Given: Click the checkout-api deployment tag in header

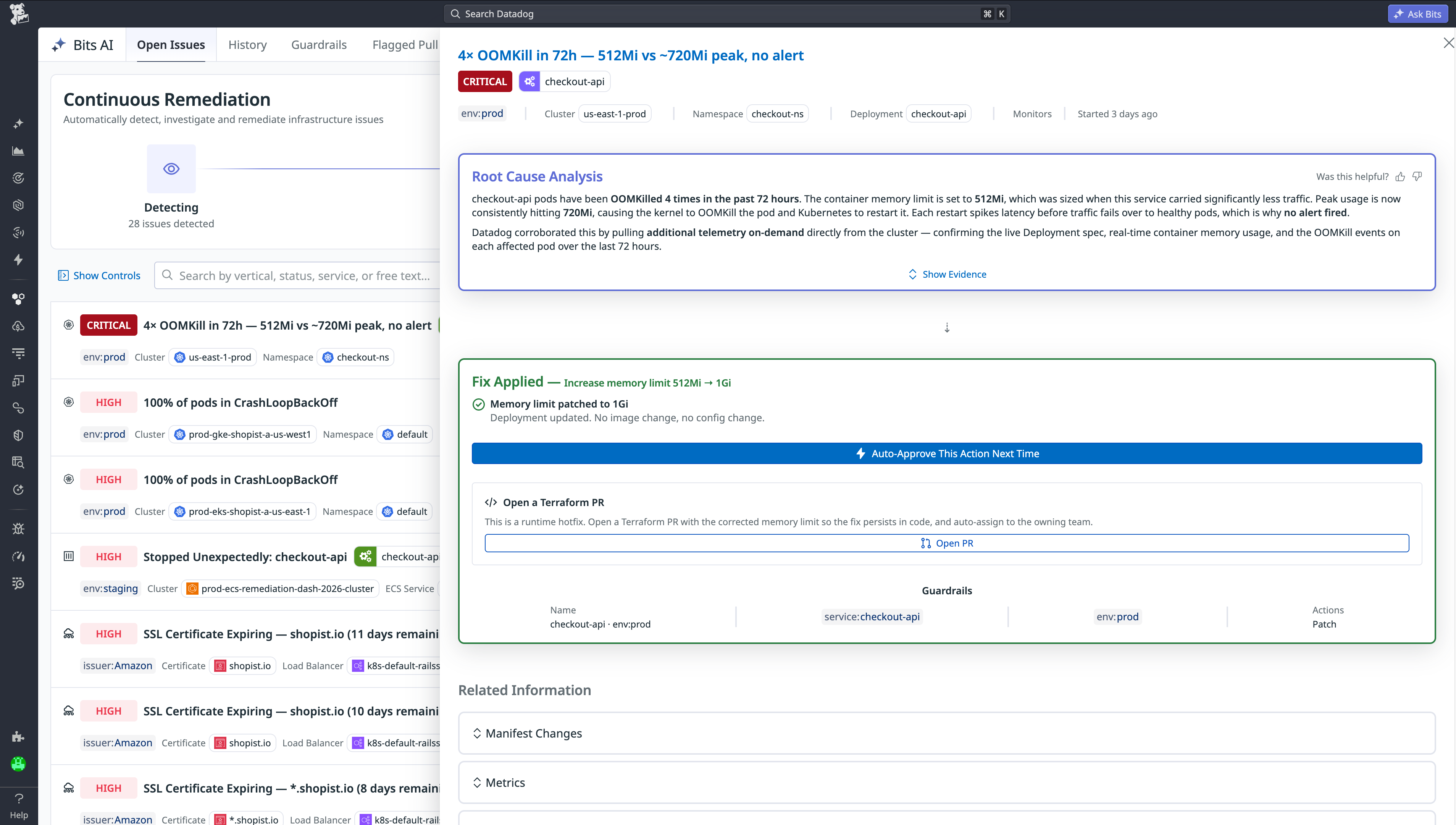Looking at the screenshot, I should [938, 114].
